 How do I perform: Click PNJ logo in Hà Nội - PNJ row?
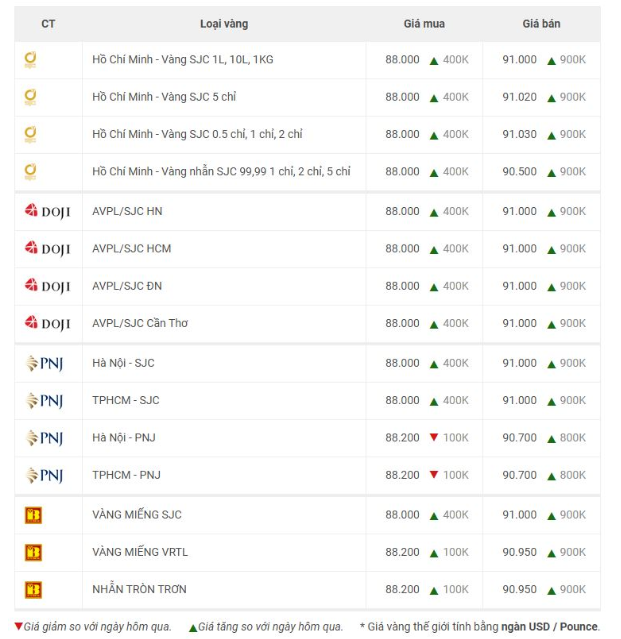coord(44,438)
